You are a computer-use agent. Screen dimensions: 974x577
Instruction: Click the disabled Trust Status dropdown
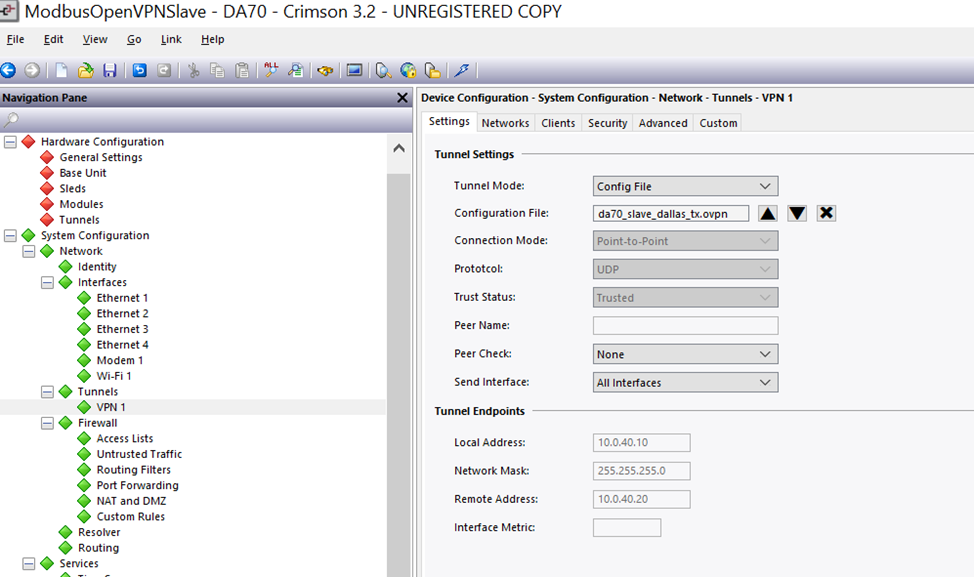click(x=685, y=298)
